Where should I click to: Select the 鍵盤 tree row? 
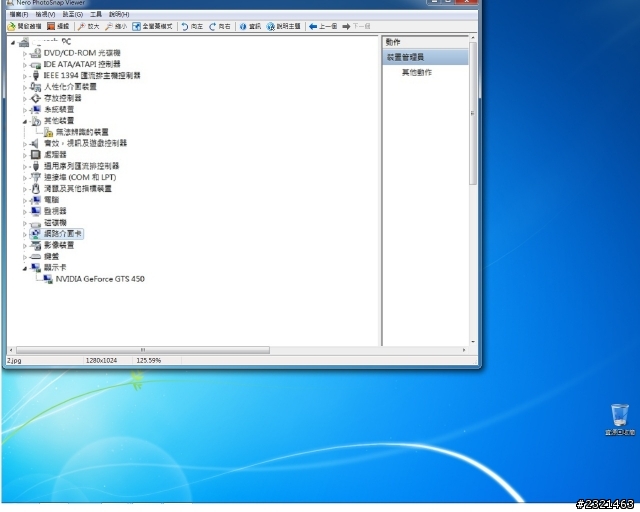click(x=51, y=256)
